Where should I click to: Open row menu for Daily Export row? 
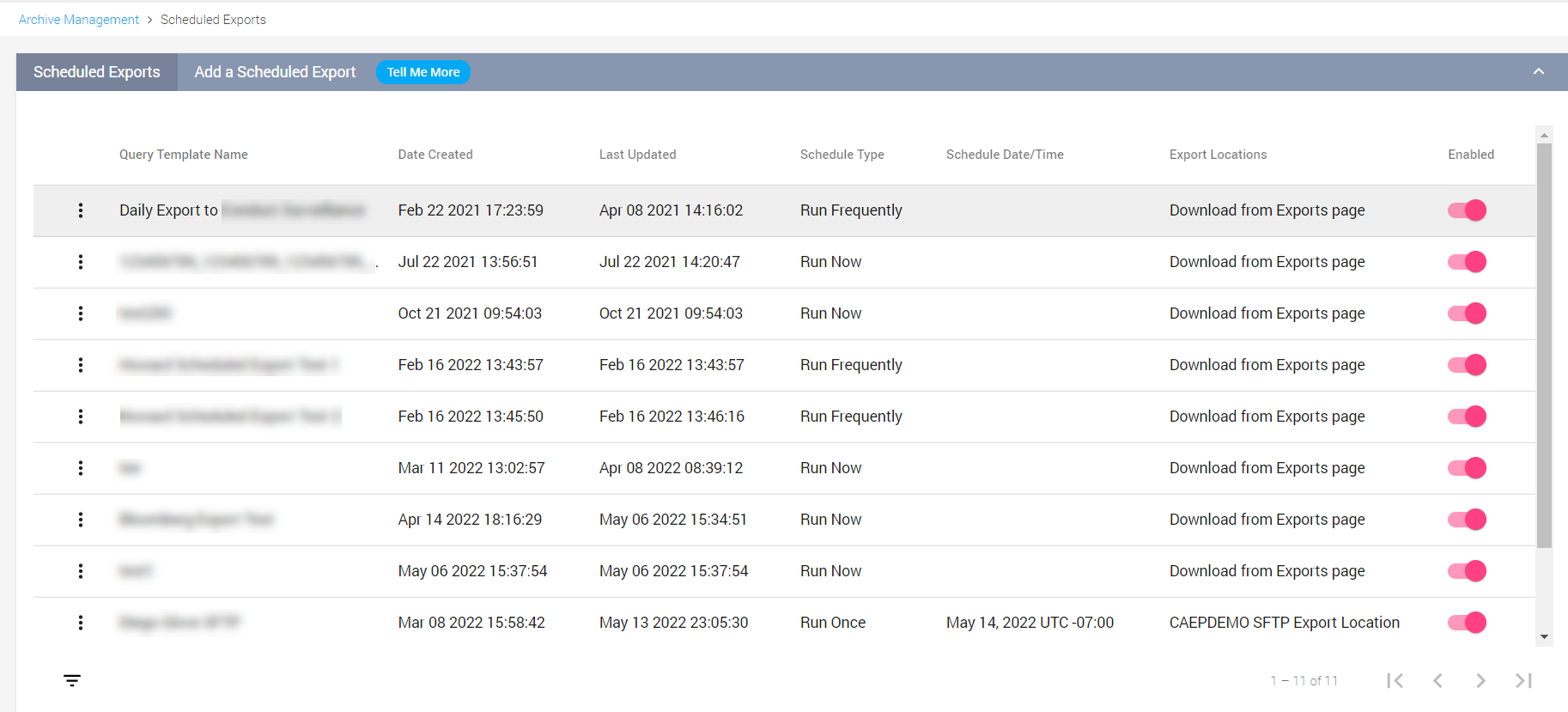point(81,210)
